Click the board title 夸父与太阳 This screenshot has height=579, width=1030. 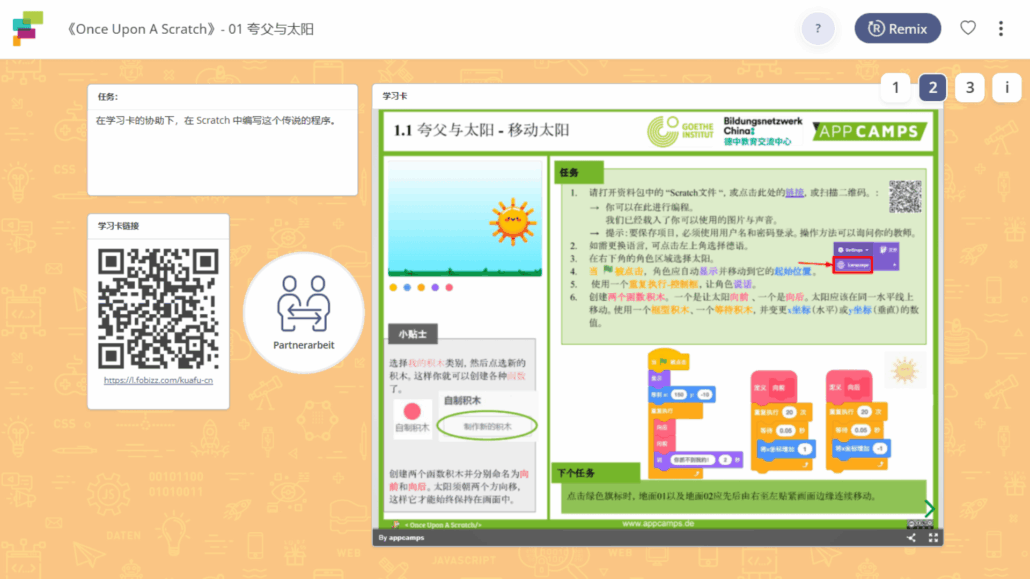pyautogui.click(x=190, y=29)
